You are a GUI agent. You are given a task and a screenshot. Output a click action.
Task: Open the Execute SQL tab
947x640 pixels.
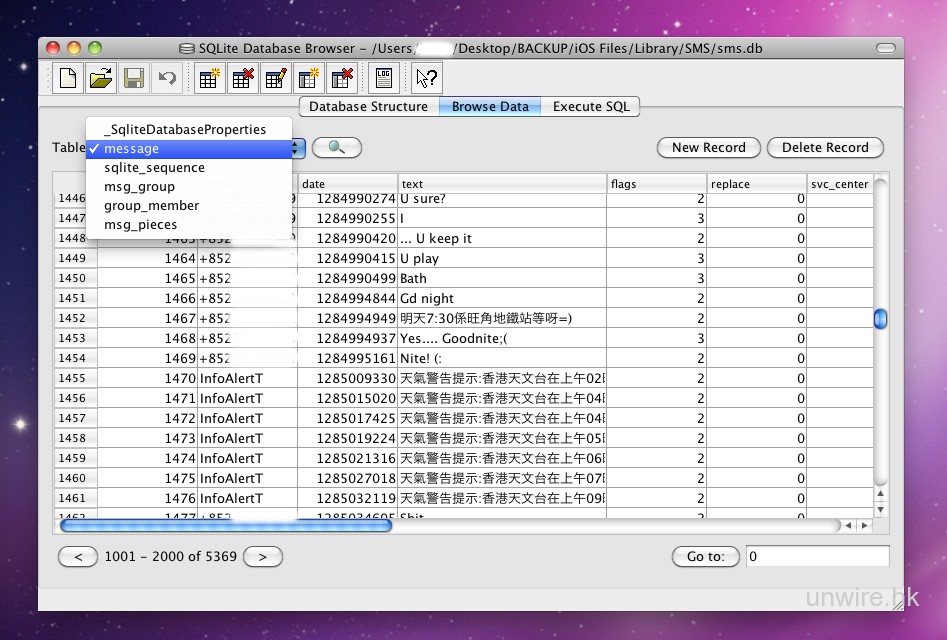click(591, 107)
